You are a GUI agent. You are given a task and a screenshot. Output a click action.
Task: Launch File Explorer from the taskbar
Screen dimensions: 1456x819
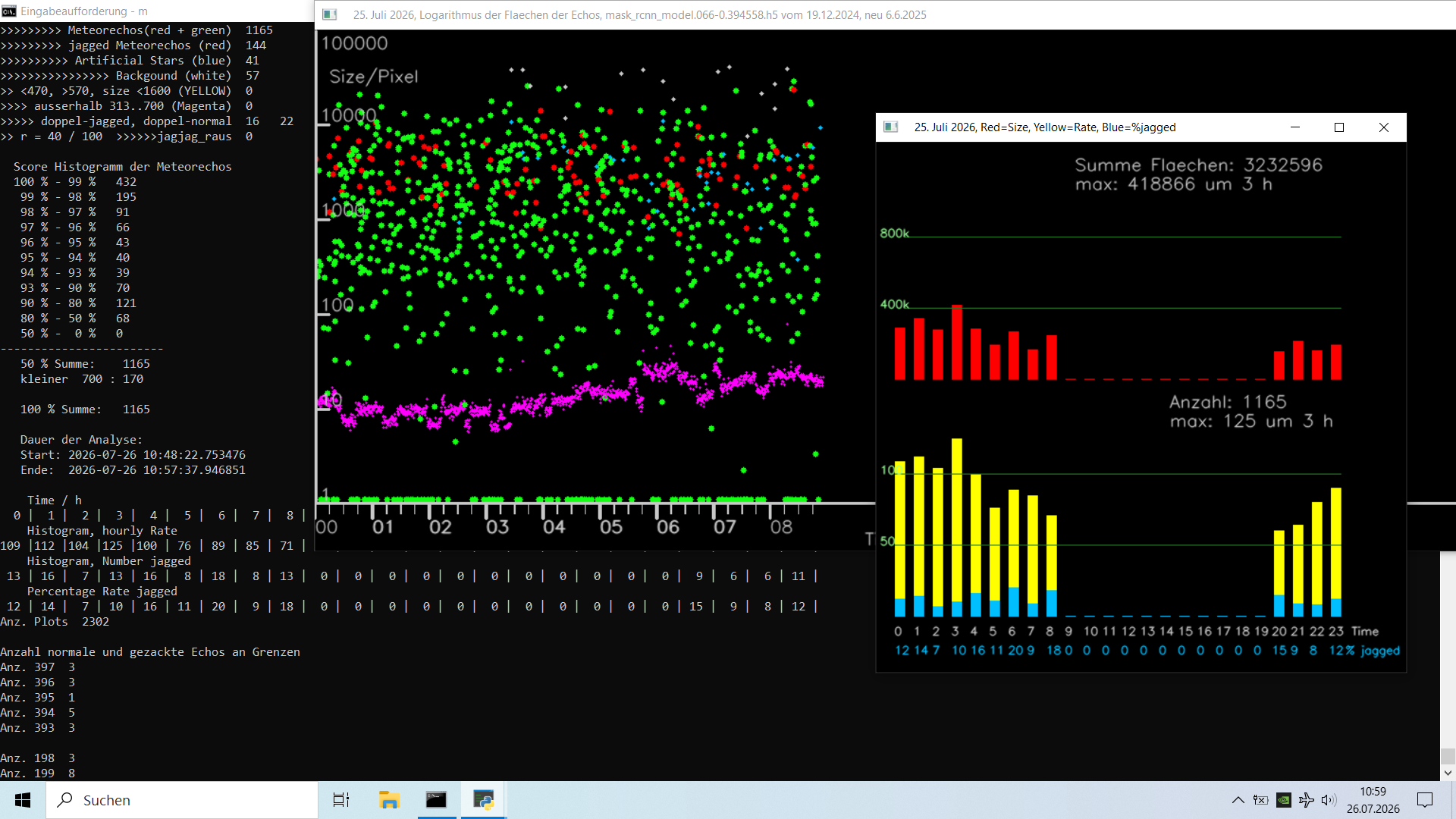(x=389, y=800)
